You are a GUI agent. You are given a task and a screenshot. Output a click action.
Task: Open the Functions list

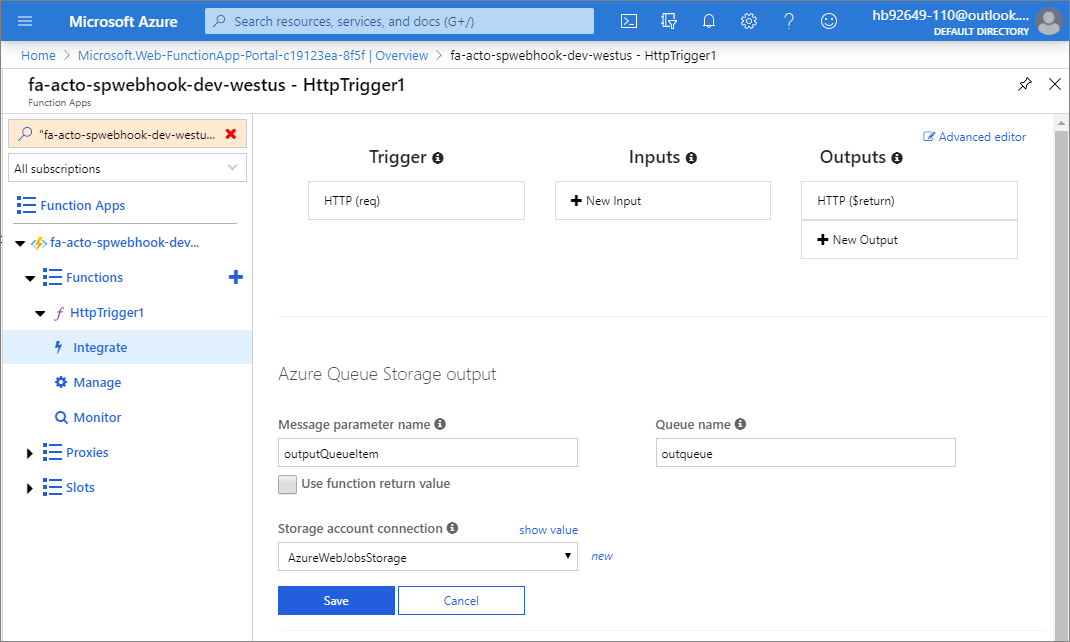(94, 277)
